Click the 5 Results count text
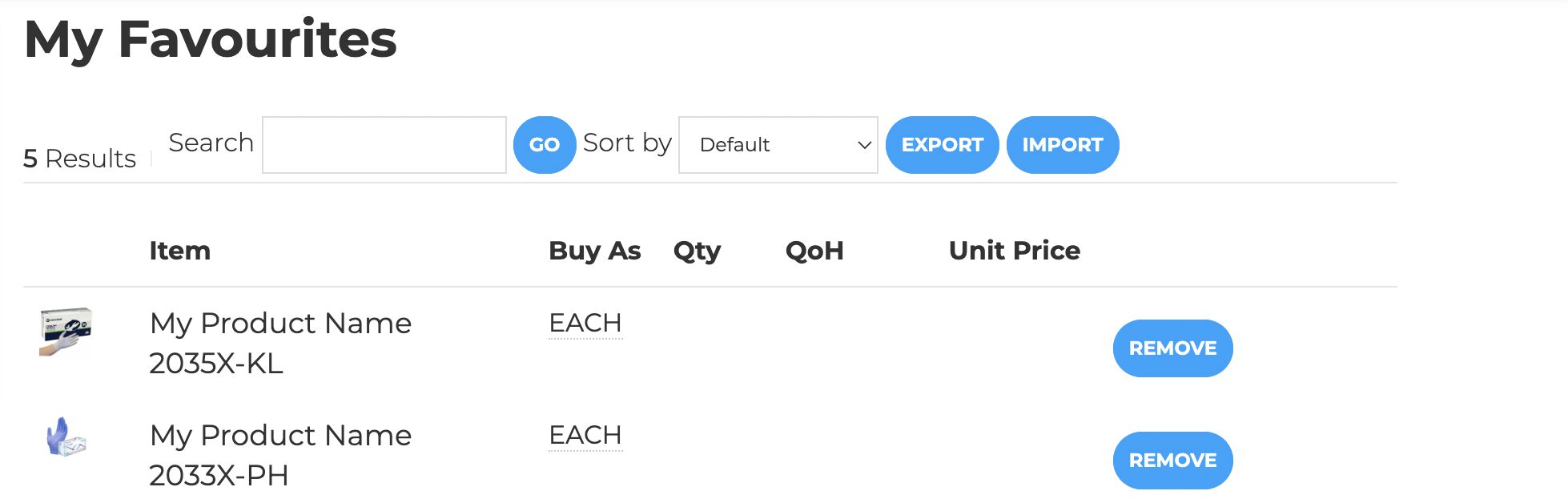Viewport: 1568px width, 503px height. pyautogui.click(x=80, y=159)
